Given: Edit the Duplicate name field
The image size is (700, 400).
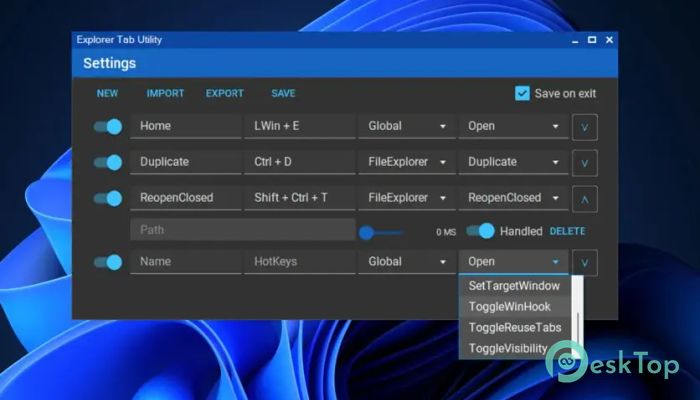Looking at the screenshot, I should point(186,162).
